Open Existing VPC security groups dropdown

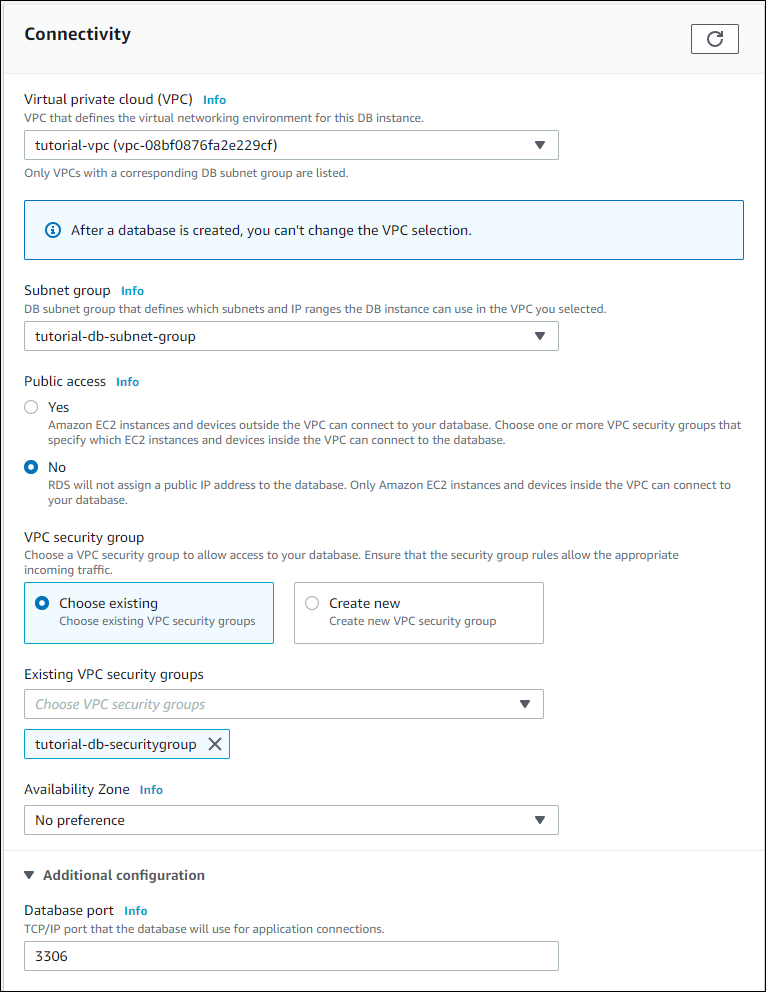tap(284, 704)
